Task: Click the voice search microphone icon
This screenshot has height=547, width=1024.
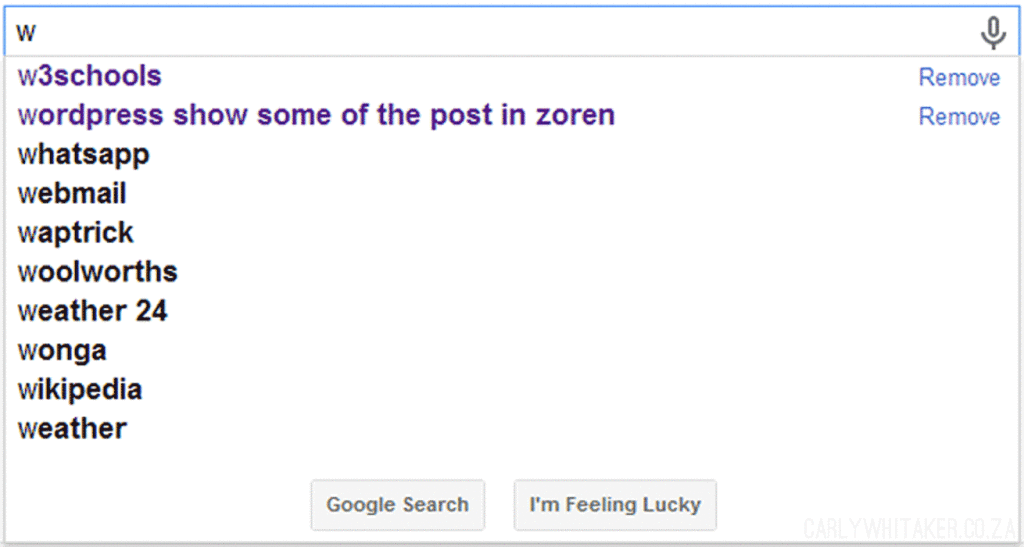Action: 992,34
